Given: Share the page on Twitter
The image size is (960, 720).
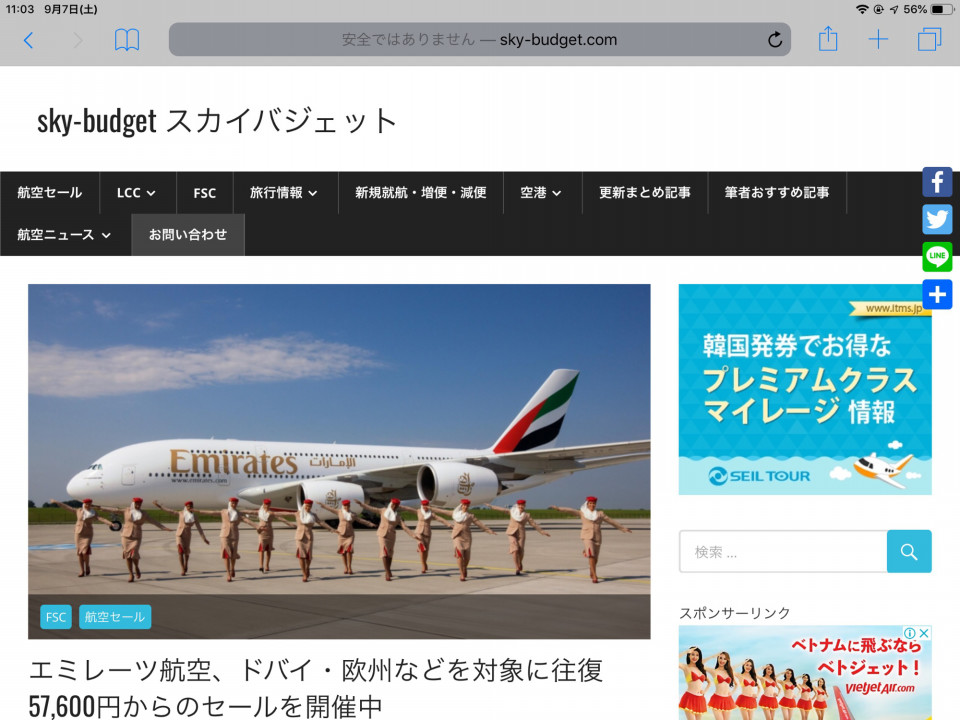Looking at the screenshot, I should pos(937,219).
